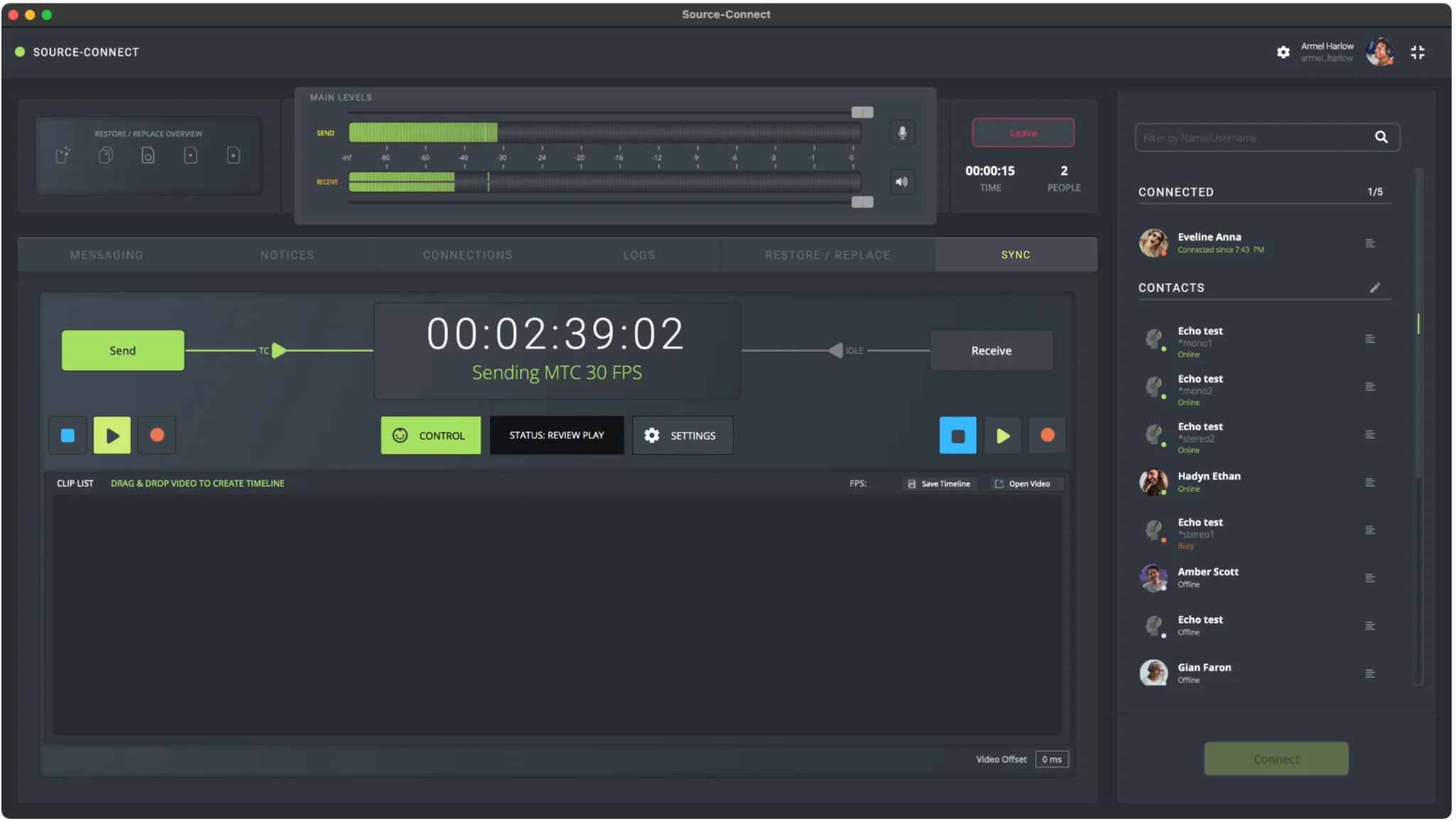Click the "DRAG & DROP VIDEO TO CREATE TIMELINE" text
1456x821 pixels.
click(198, 483)
